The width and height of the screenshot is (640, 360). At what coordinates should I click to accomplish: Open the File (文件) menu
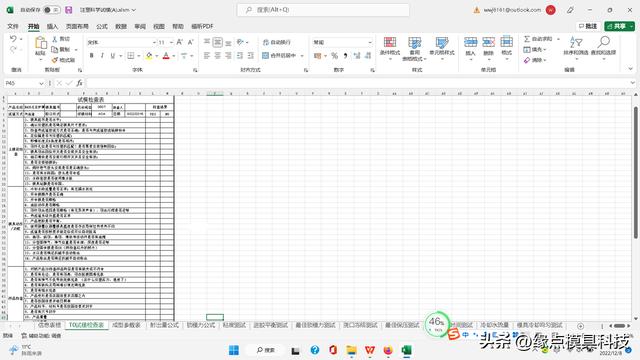(x=13, y=26)
